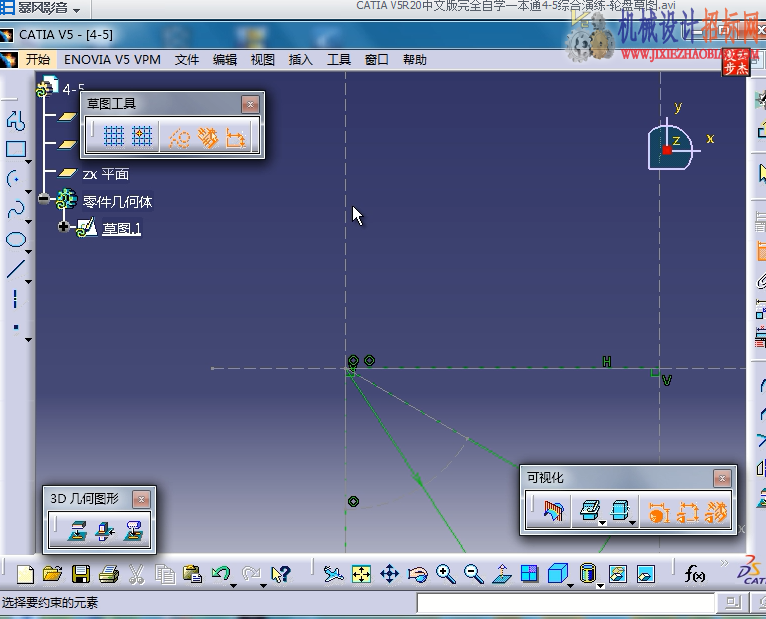766x619 pixels.
Task: Open the 插入 menu
Action: coord(300,60)
